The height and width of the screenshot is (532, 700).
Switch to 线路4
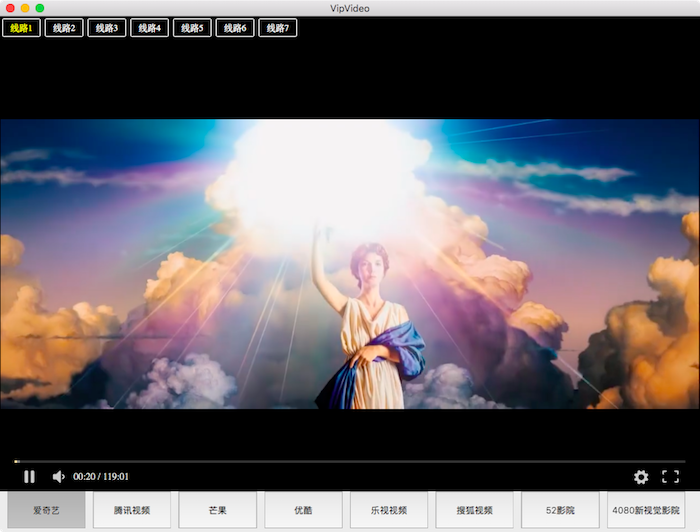tap(150, 28)
